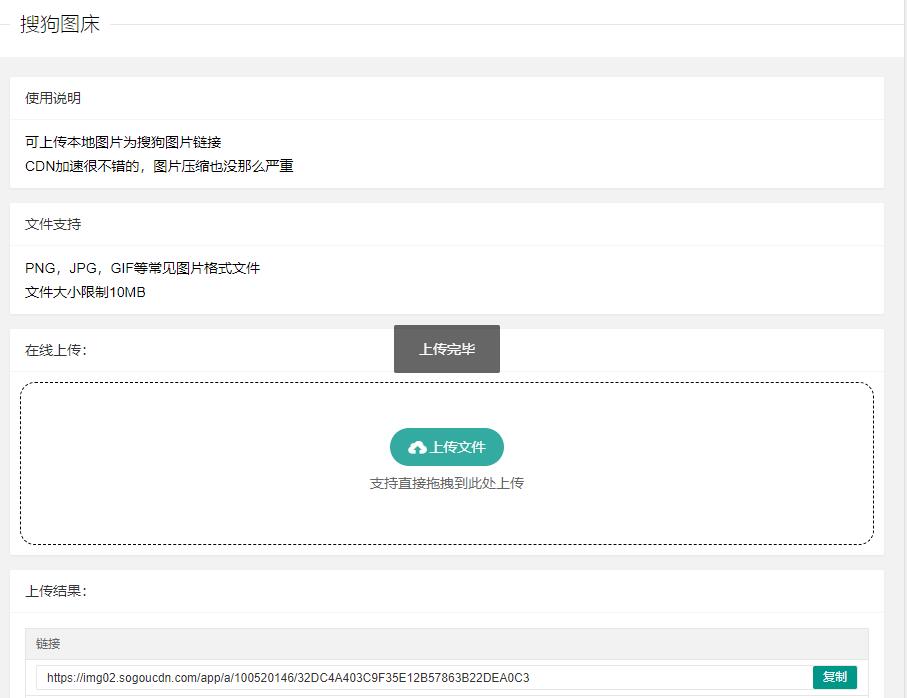Click the 上传结果 section heading
Viewport: 907px width, 698px height.
(x=56, y=591)
